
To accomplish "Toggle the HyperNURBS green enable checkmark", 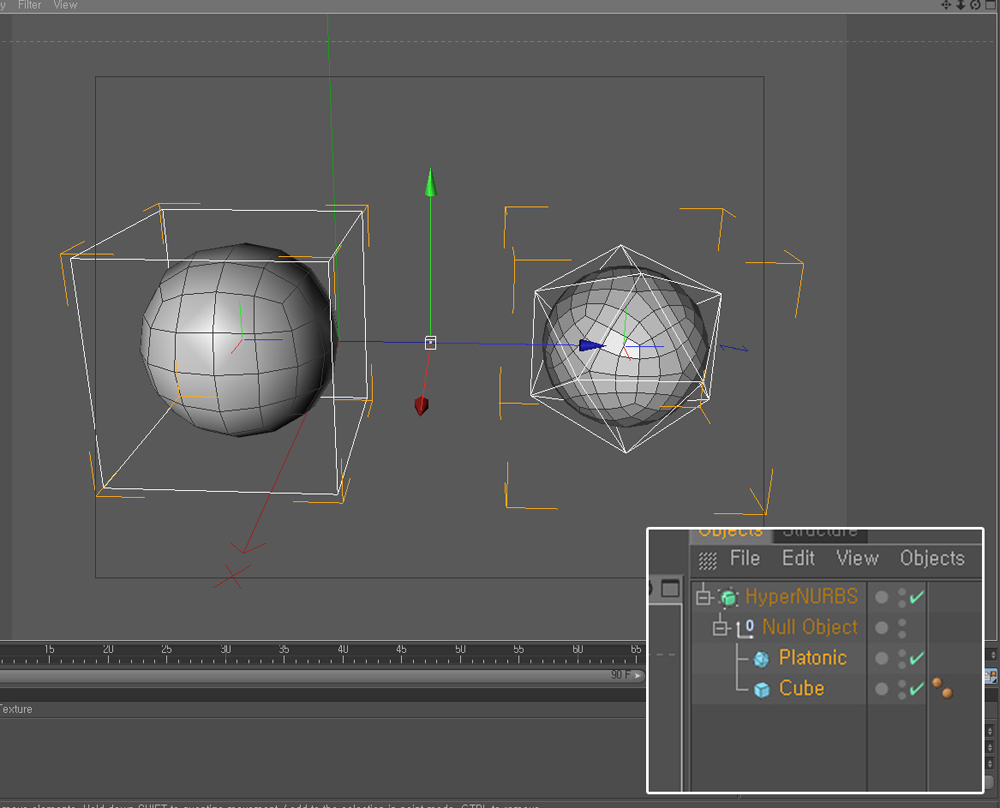I will point(916,597).
